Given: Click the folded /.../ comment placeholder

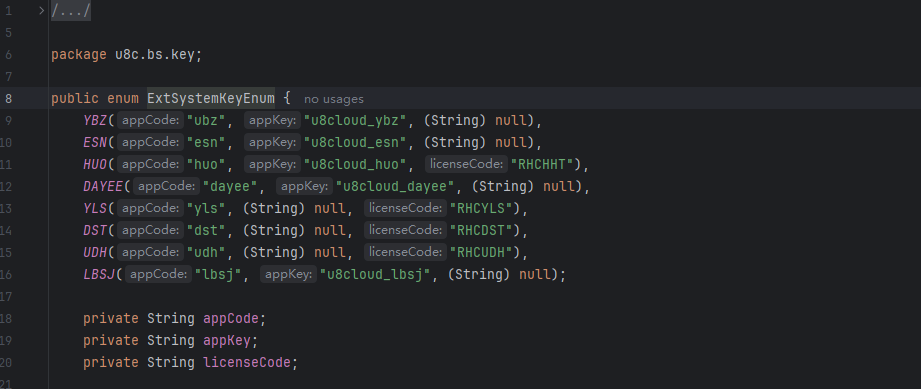Looking at the screenshot, I should click(x=71, y=11).
